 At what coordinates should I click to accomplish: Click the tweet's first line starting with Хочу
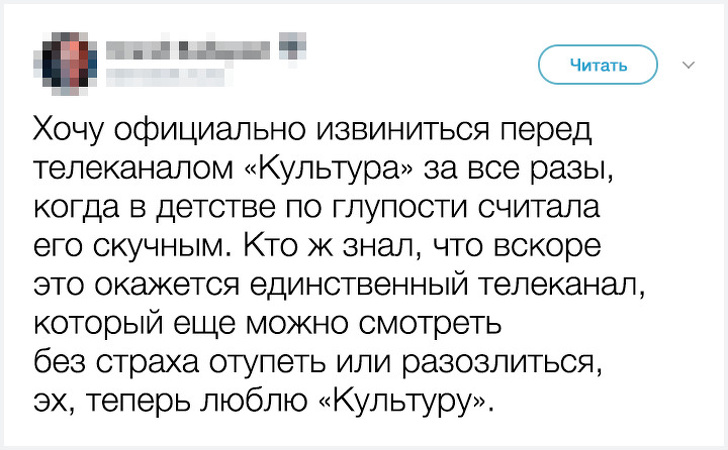click(x=313, y=132)
